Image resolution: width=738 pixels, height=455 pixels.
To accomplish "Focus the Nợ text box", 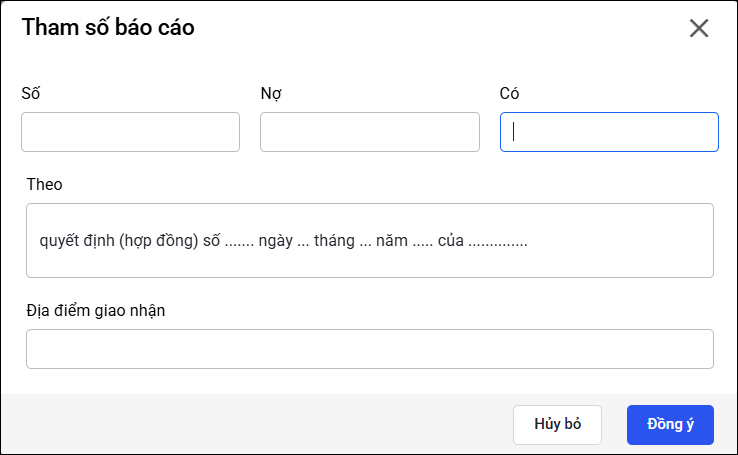I will [370, 132].
